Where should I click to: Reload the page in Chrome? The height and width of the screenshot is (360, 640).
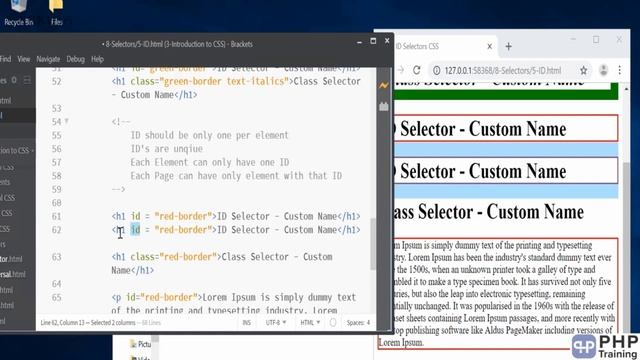[x=416, y=70]
